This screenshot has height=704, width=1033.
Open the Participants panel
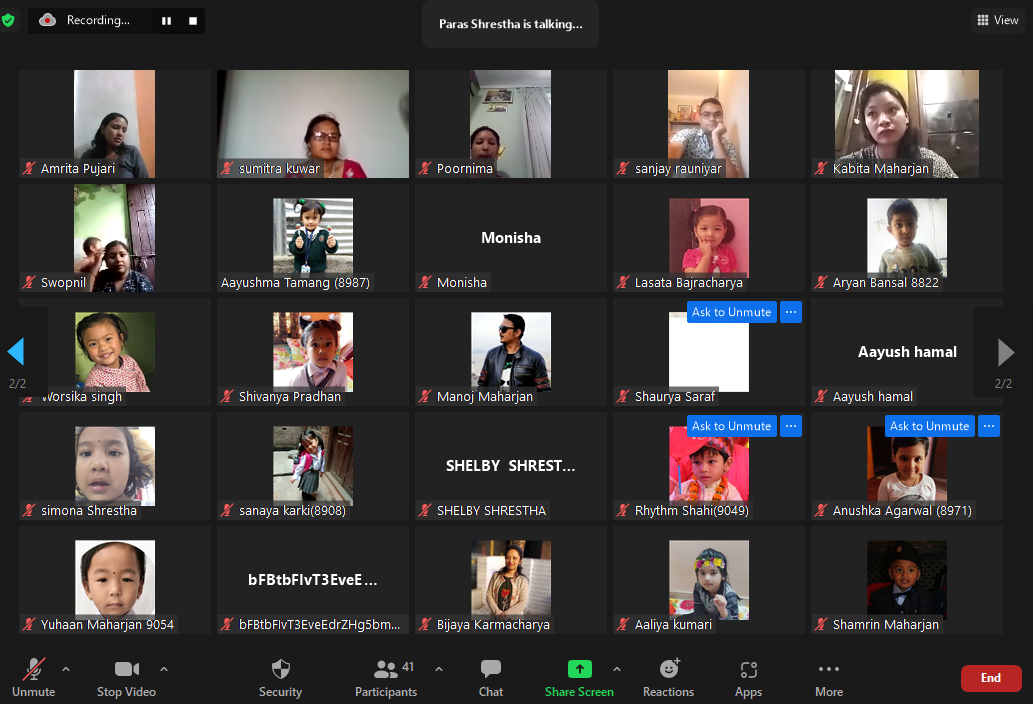[386, 677]
